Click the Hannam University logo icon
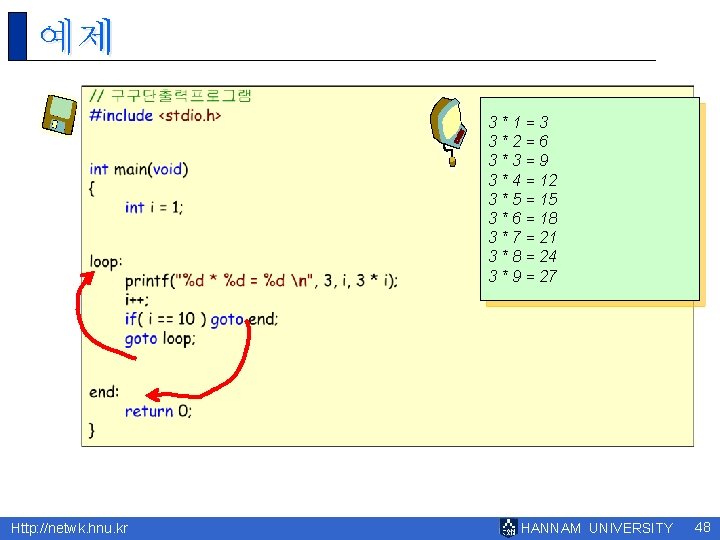Image resolution: width=720 pixels, height=540 pixels. pyautogui.click(x=508, y=528)
